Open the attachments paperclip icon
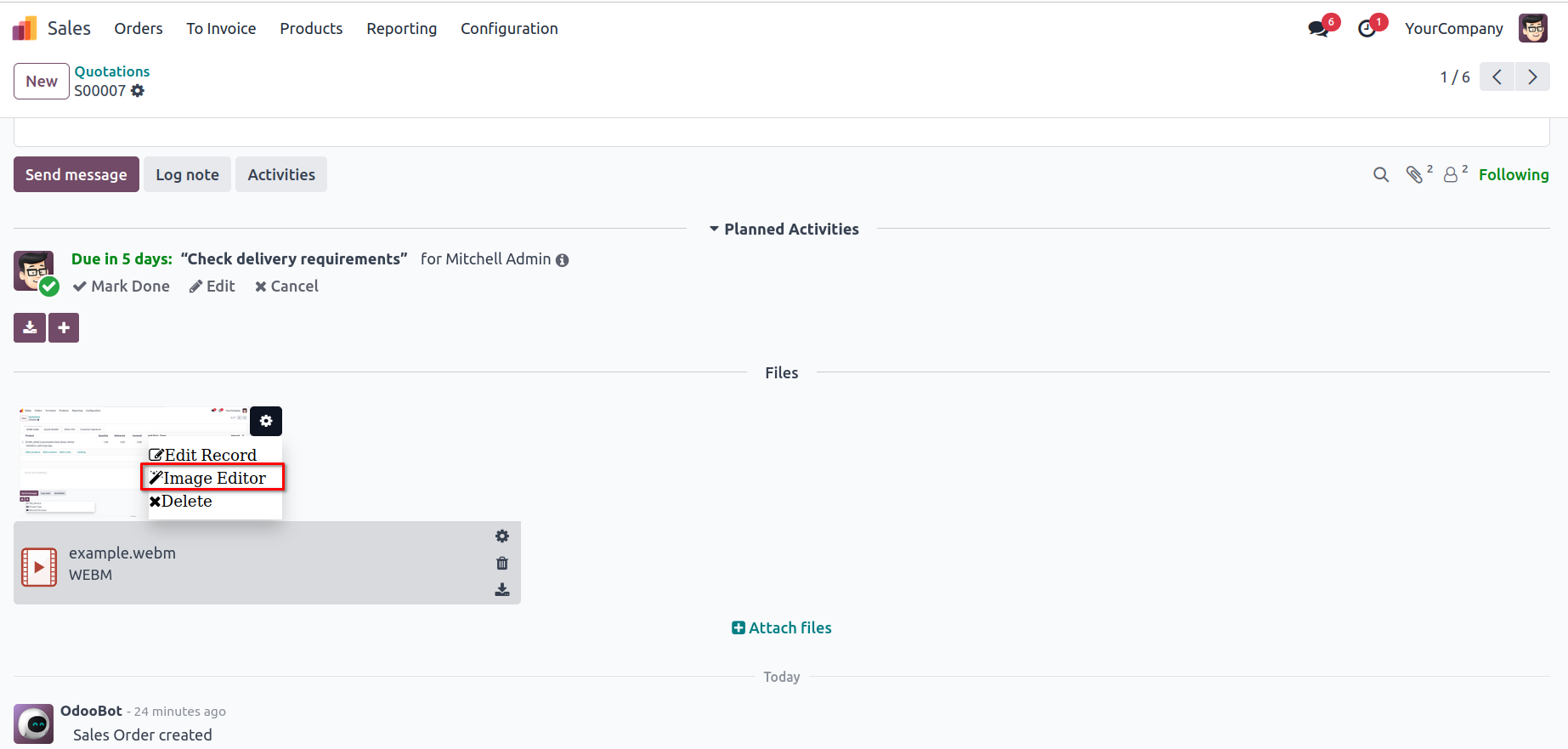Screen dimensions: 1568x749 click(x=1414, y=175)
